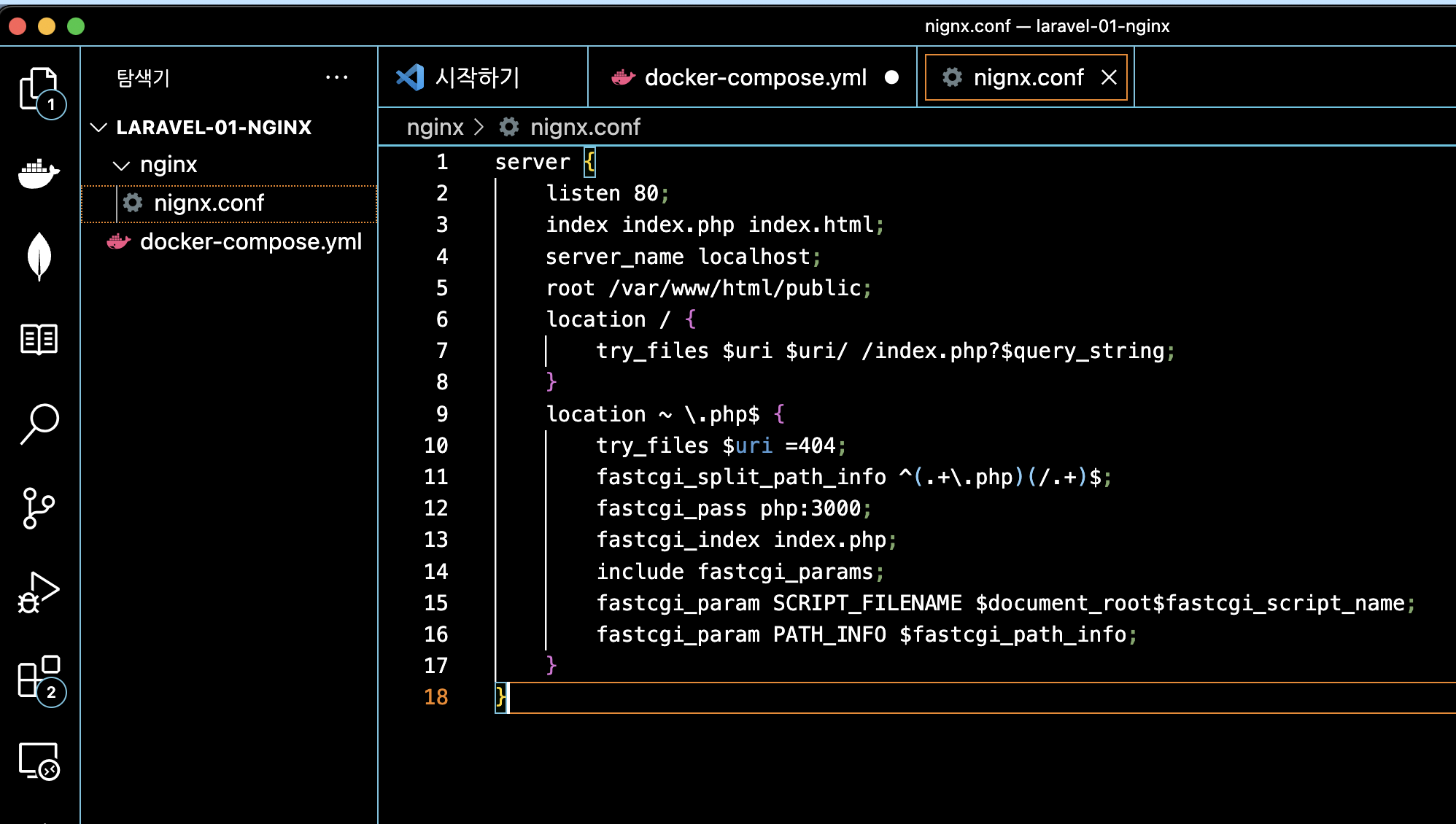This screenshot has width=1456, height=824.
Task: Click VS Code logo on Getting Started tab
Action: pyautogui.click(x=410, y=77)
